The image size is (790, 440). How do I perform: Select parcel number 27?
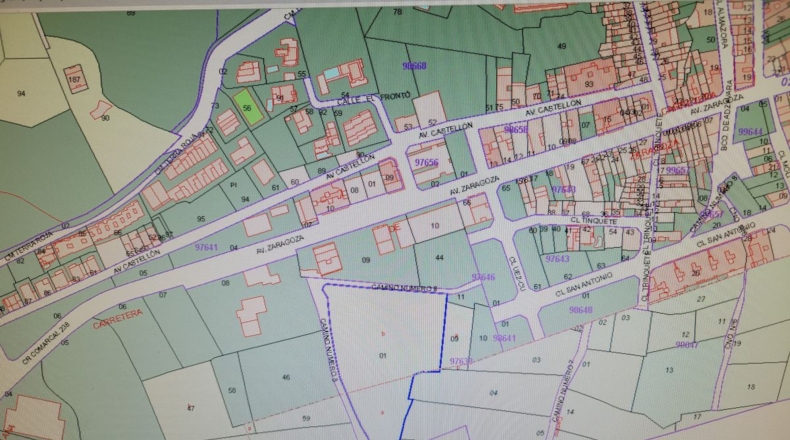(x=701, y=299)
